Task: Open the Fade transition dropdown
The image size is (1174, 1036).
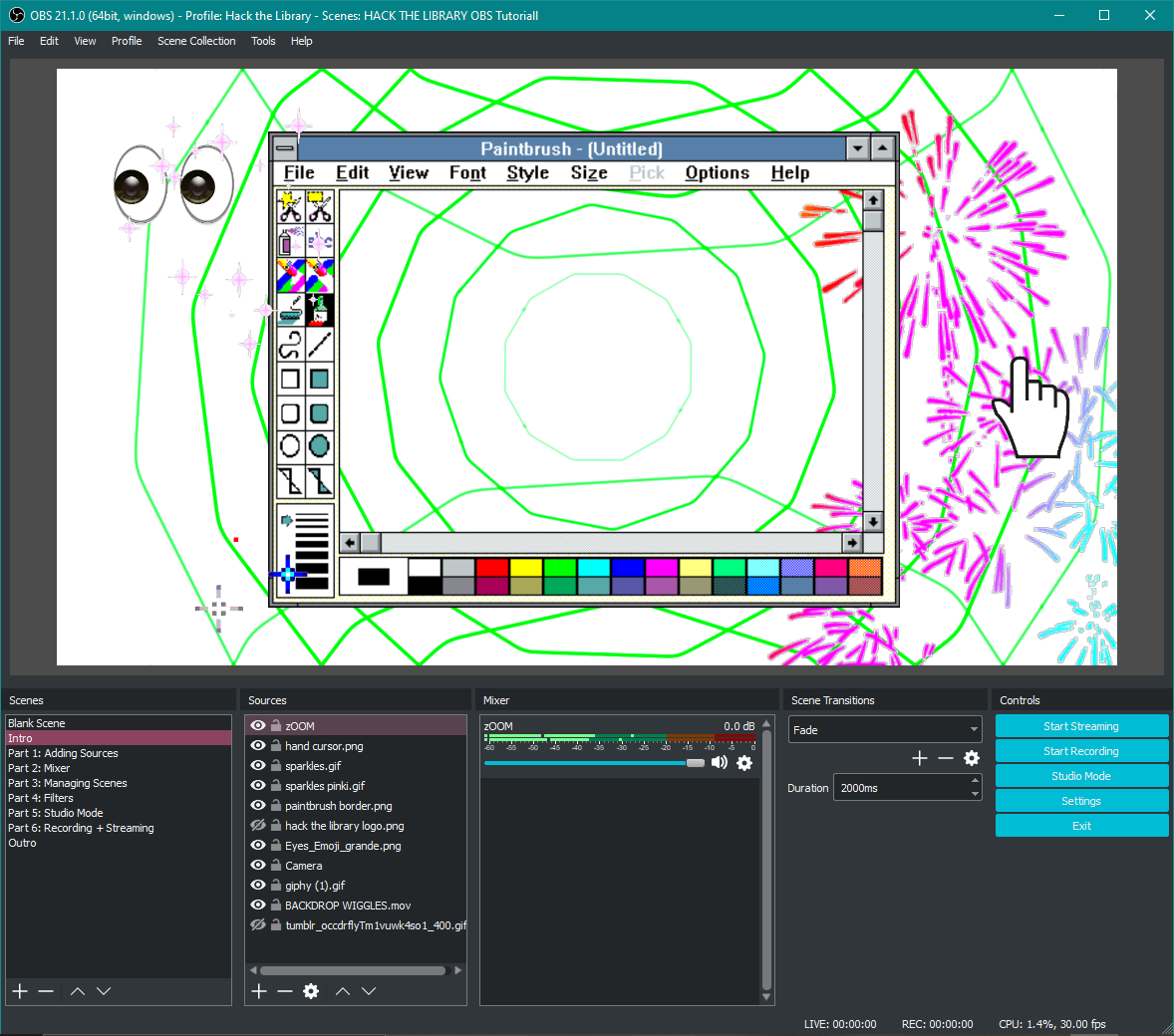Action: coord(885,730)
